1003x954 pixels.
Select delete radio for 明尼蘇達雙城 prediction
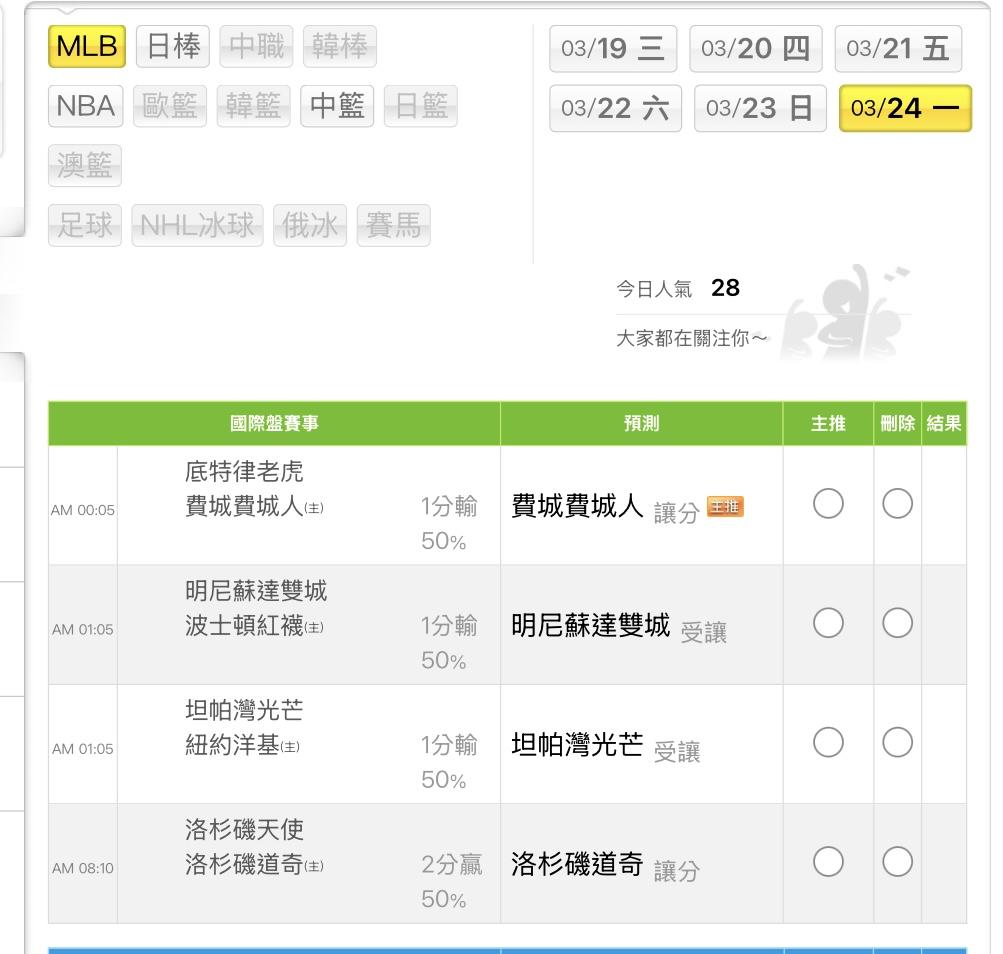[897, 623]
